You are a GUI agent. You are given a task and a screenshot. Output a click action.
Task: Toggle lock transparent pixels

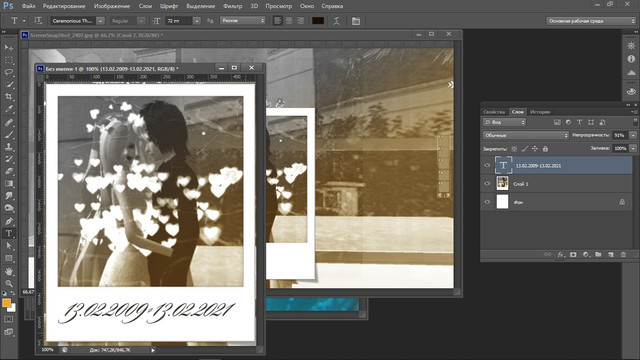(514, 149)
